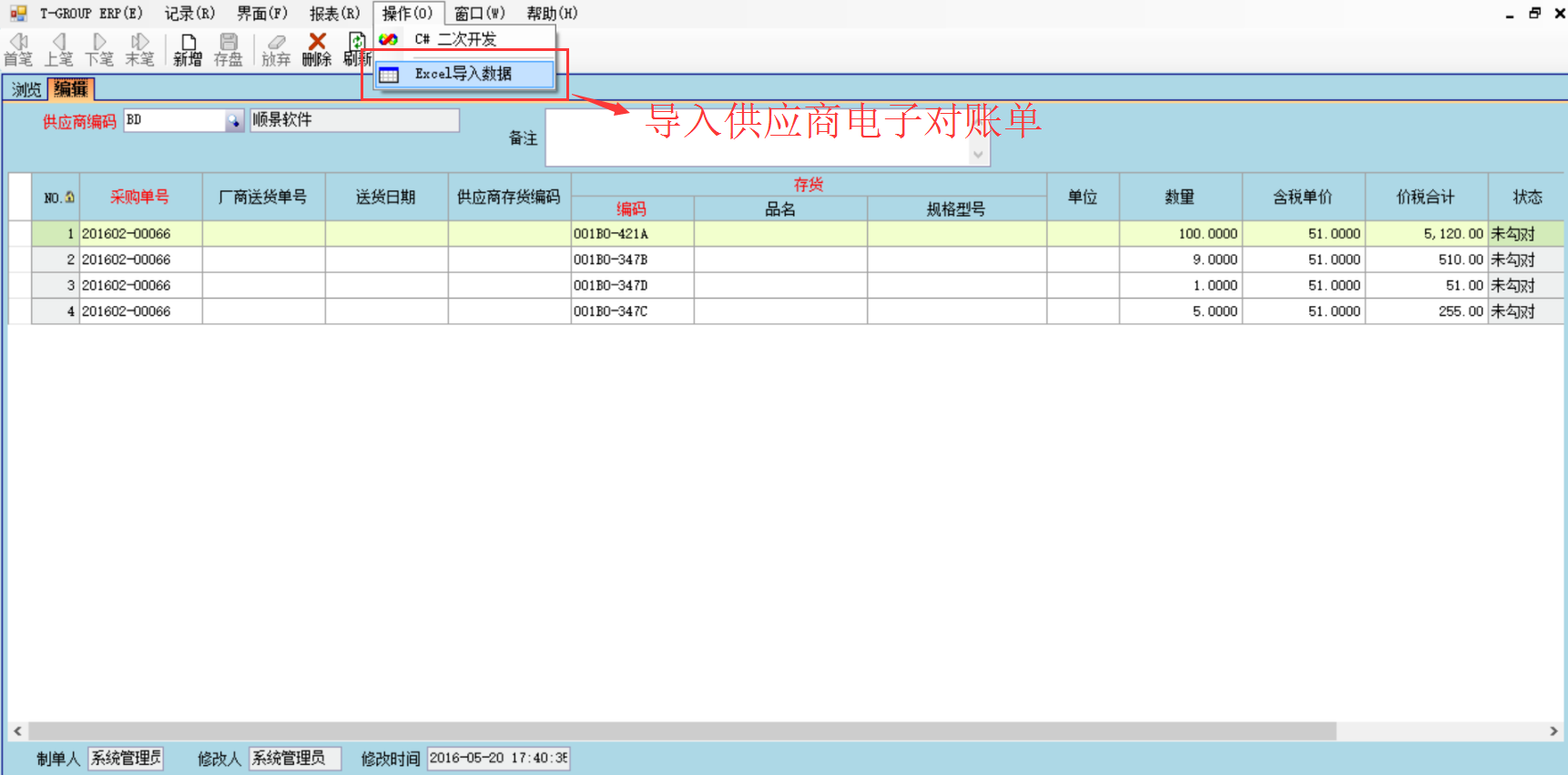
Task: Open T-GROUP ERP(E) menu
Action: (91, 13)
